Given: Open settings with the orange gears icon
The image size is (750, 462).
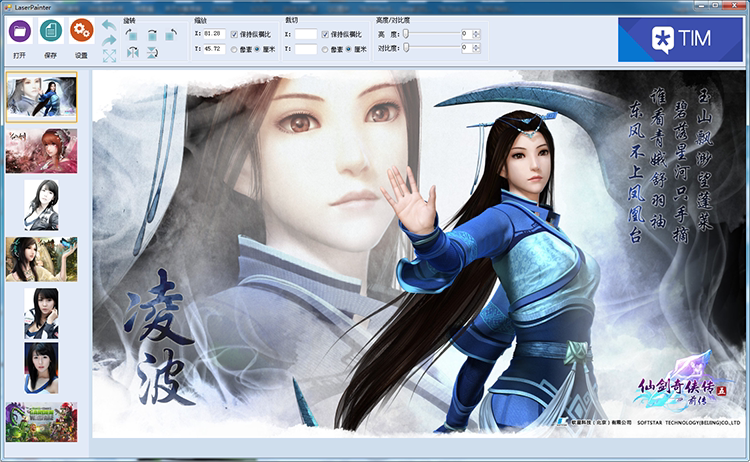Looking at the screenshot, I should (81, 31).
